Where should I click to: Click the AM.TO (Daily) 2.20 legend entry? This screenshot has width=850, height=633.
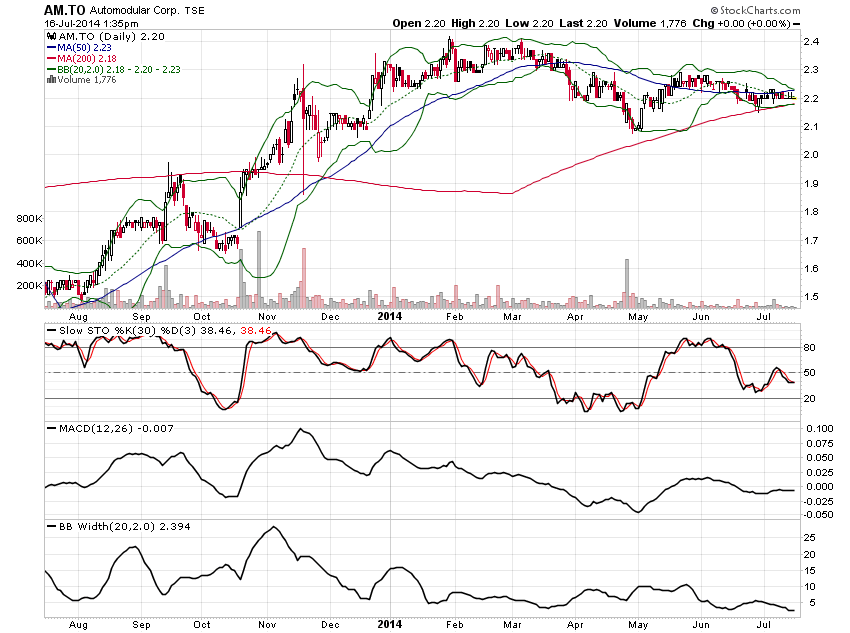point(111,36)
